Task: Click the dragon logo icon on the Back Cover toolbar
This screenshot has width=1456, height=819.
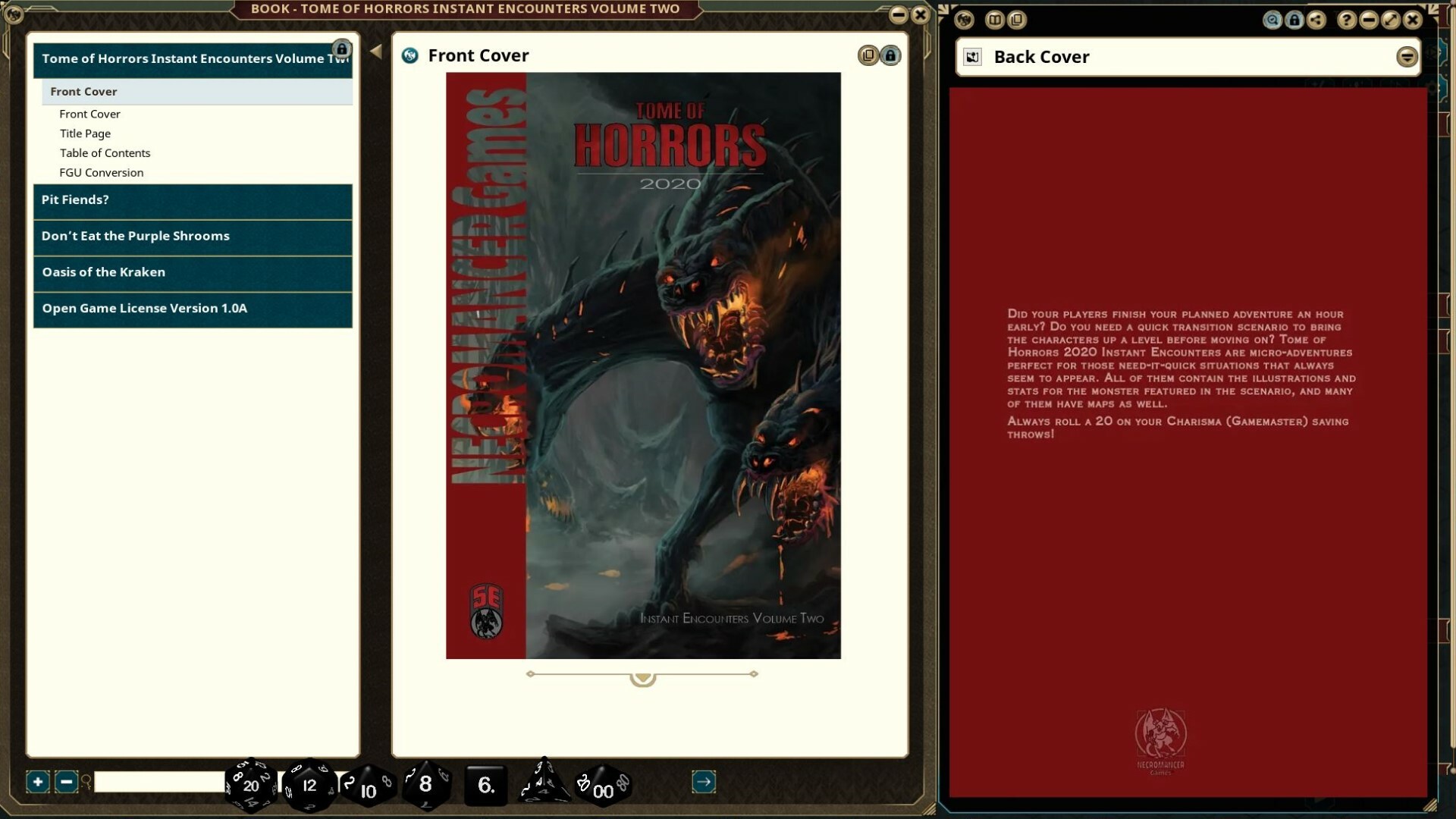Action: pos(963,19)
